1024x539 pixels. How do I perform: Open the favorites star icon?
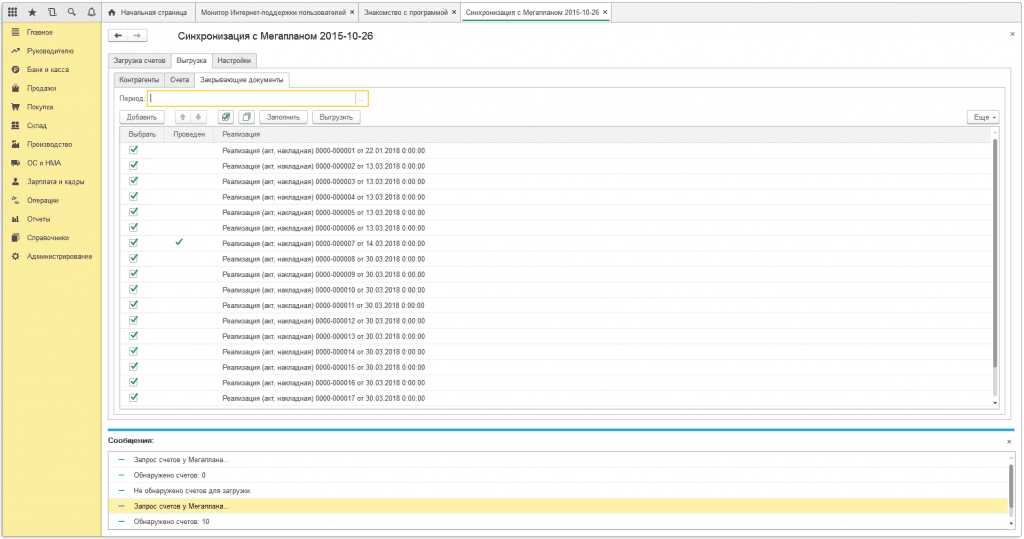32,12
